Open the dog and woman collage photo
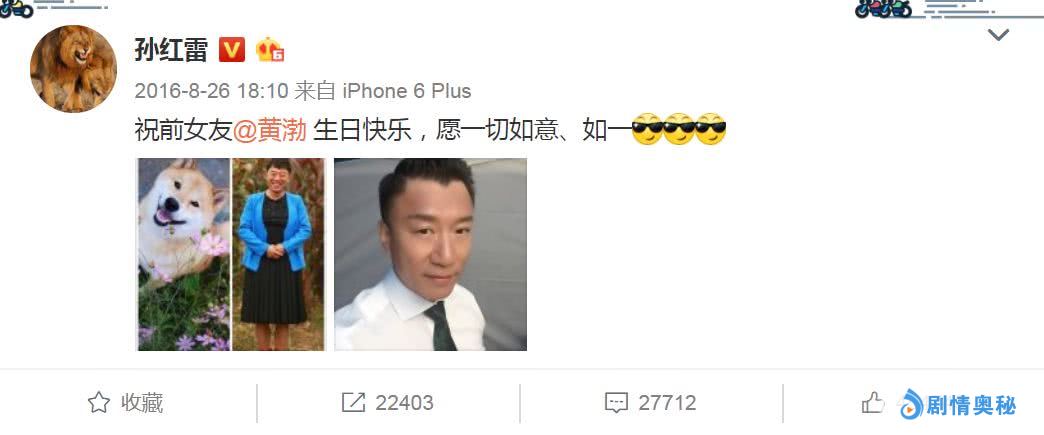Viewport: 1044px width, 435px height. [231, 254]
